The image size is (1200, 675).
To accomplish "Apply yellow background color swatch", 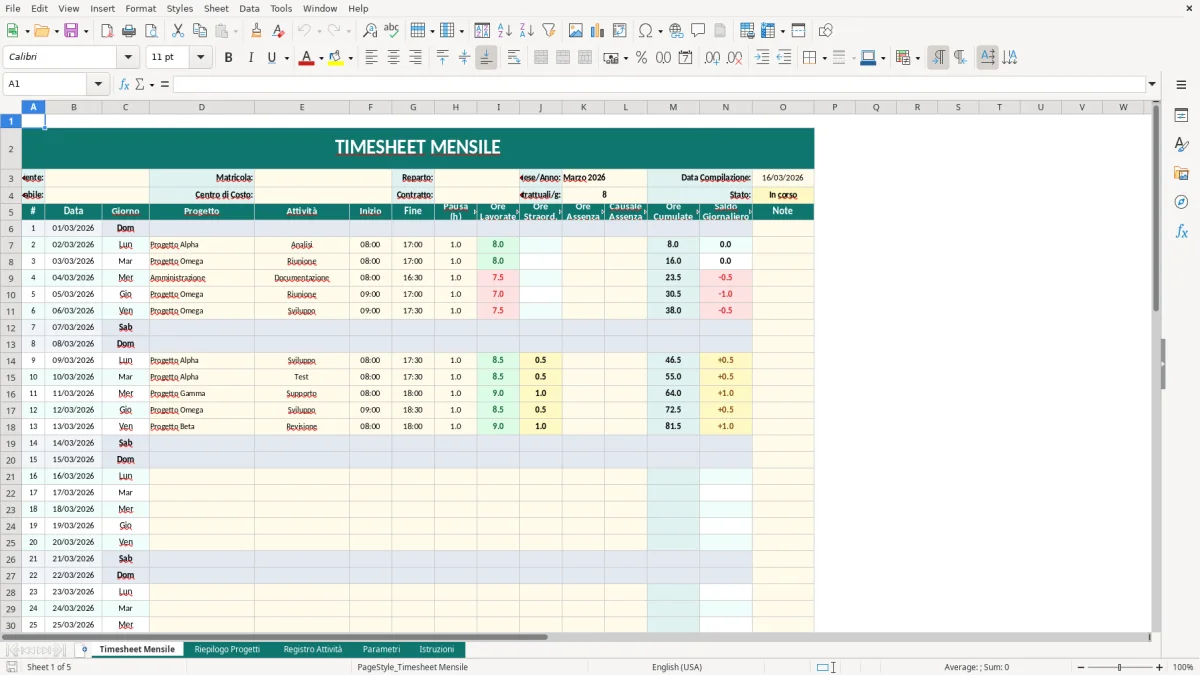I will [335, 58].
